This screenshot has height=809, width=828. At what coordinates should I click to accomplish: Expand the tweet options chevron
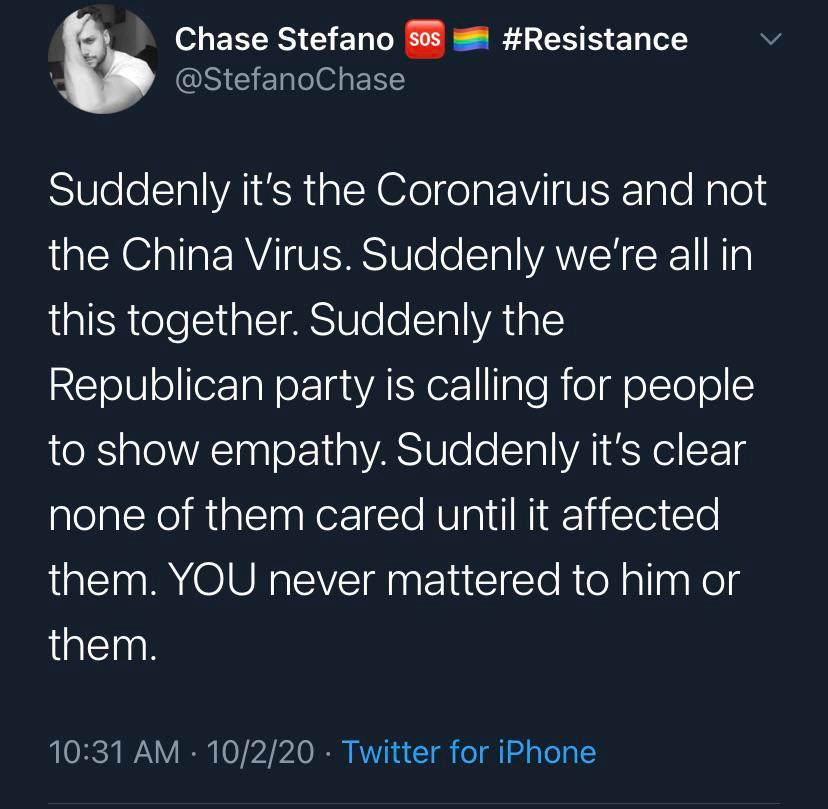click(768, 40)
